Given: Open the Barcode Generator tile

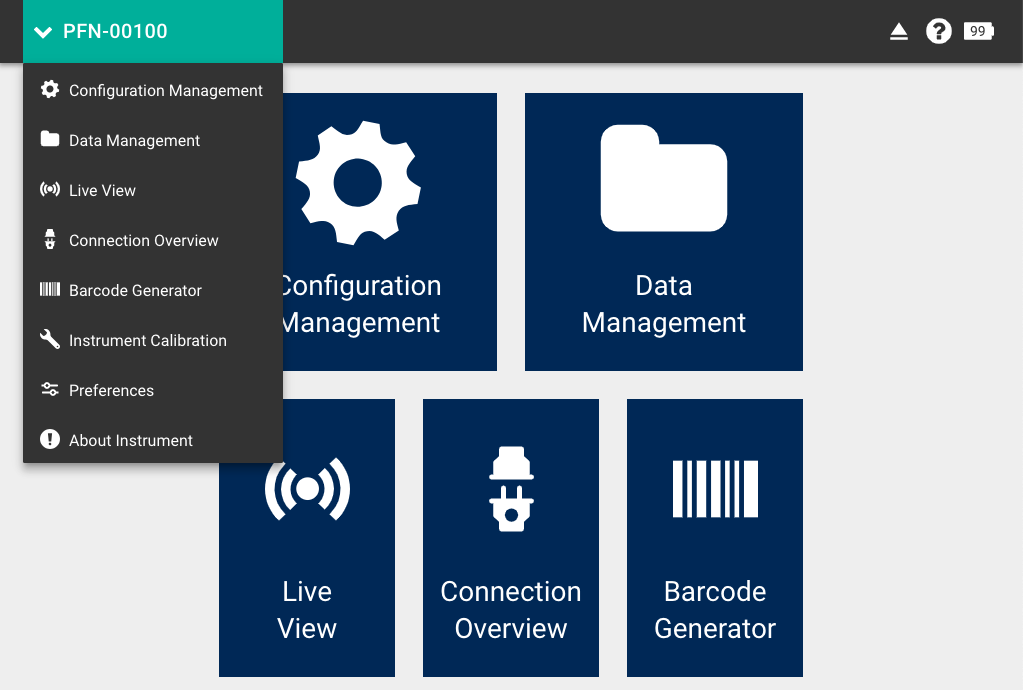Looking at the screenshot, I should click(714, 538).
